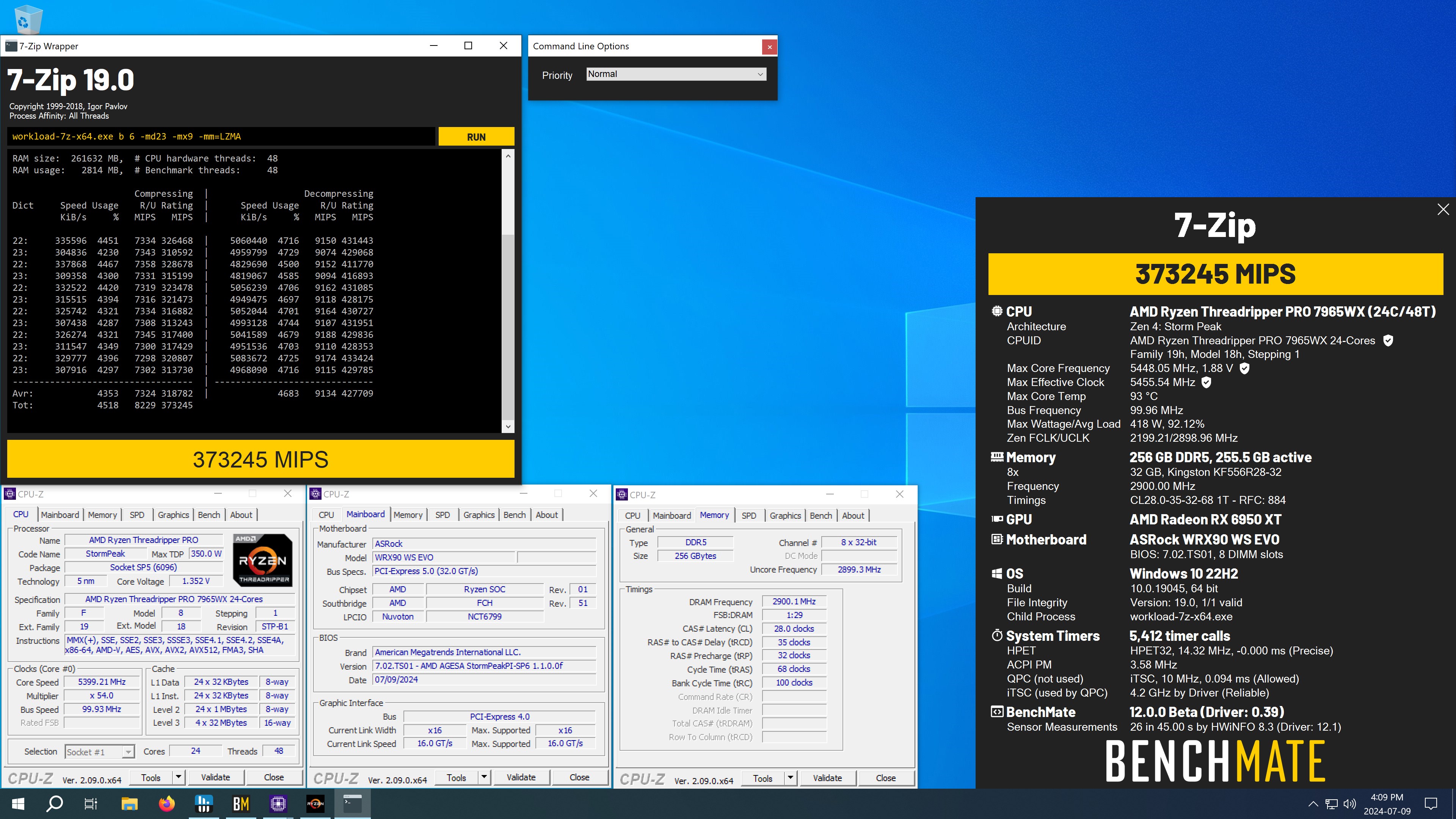Click the yellow 373245 MIPS result bar in wrapper

pos(260,459)
